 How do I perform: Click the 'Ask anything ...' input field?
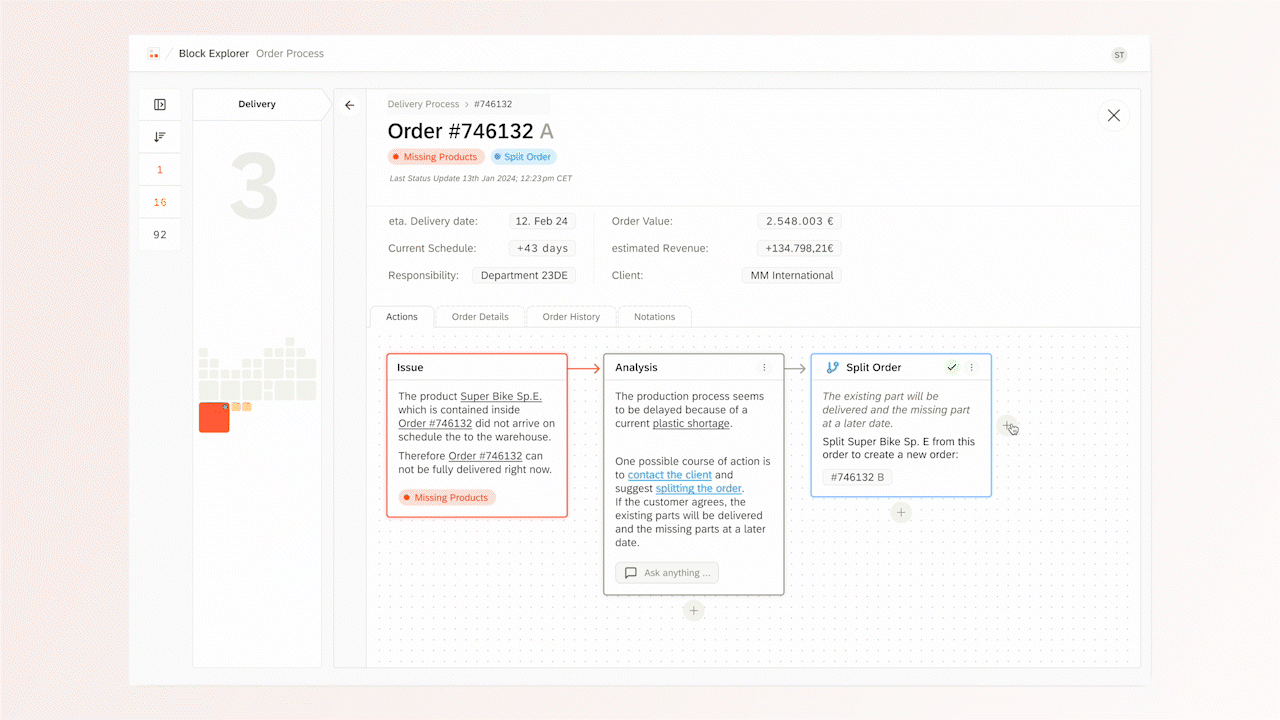(667, 573)
